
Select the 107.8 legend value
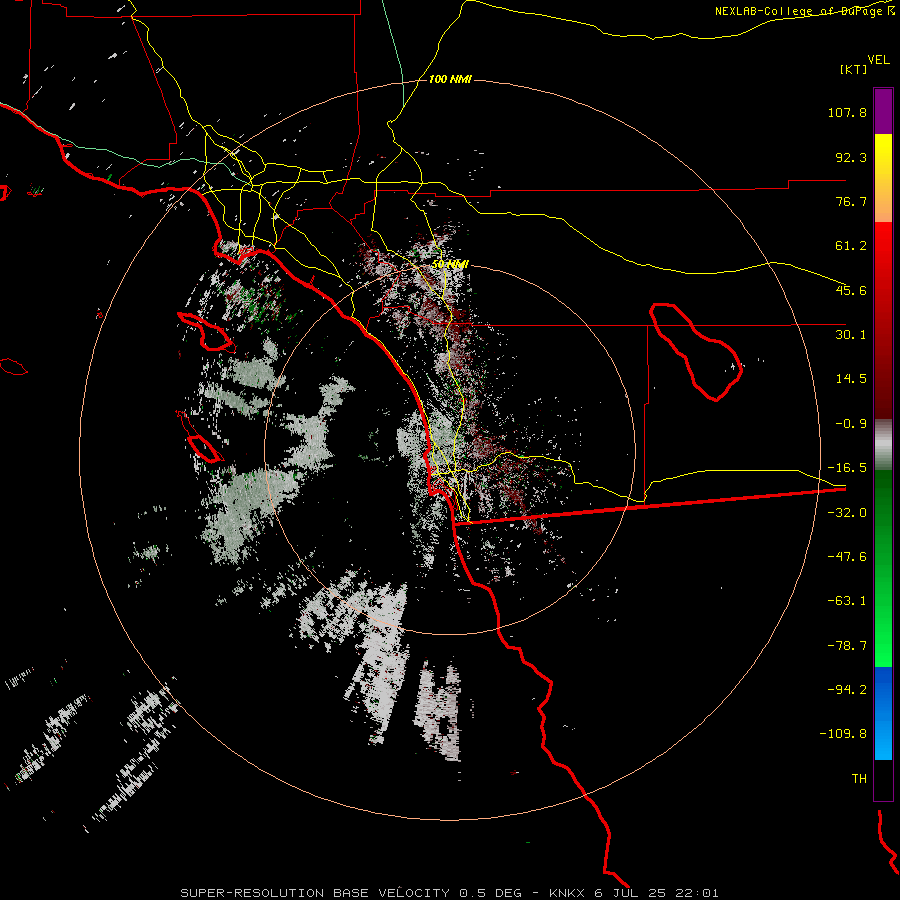[x=847, y=112]
